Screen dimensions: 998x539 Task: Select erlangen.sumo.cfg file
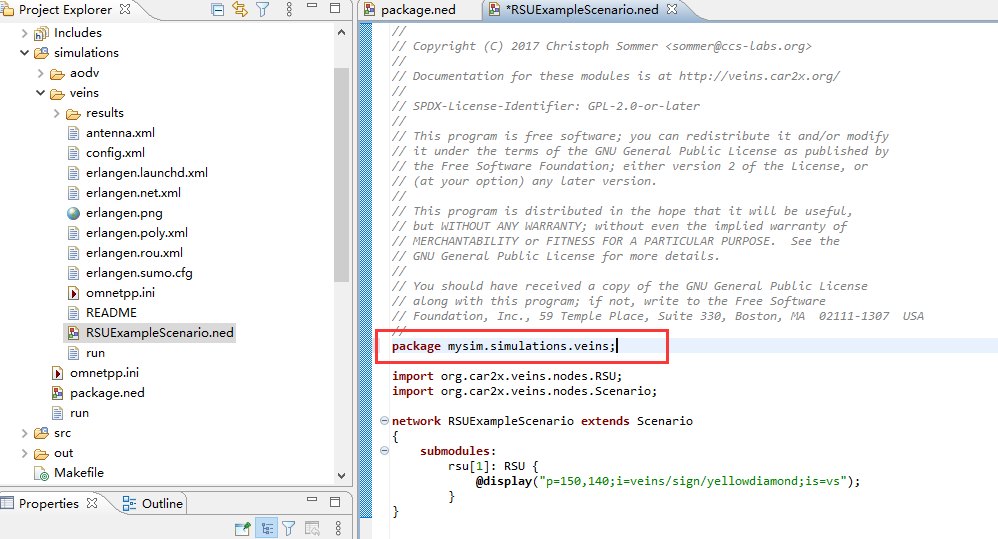(139, 273)
